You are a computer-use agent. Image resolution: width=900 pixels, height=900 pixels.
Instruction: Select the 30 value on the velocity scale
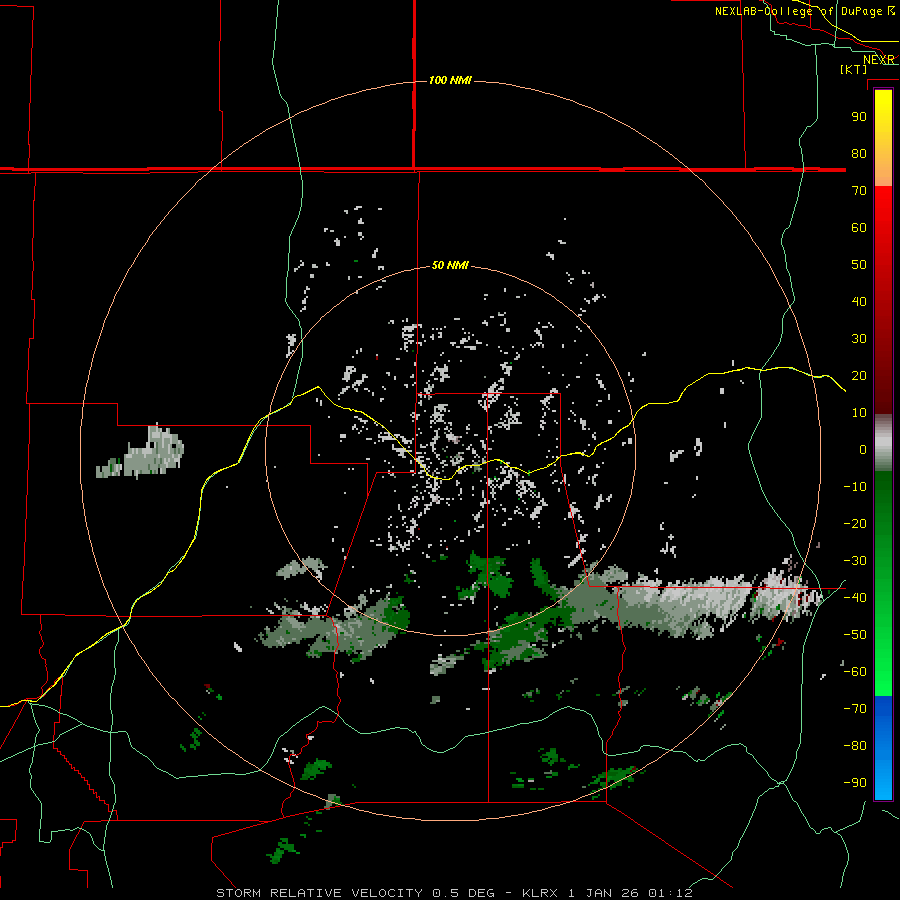859,339
